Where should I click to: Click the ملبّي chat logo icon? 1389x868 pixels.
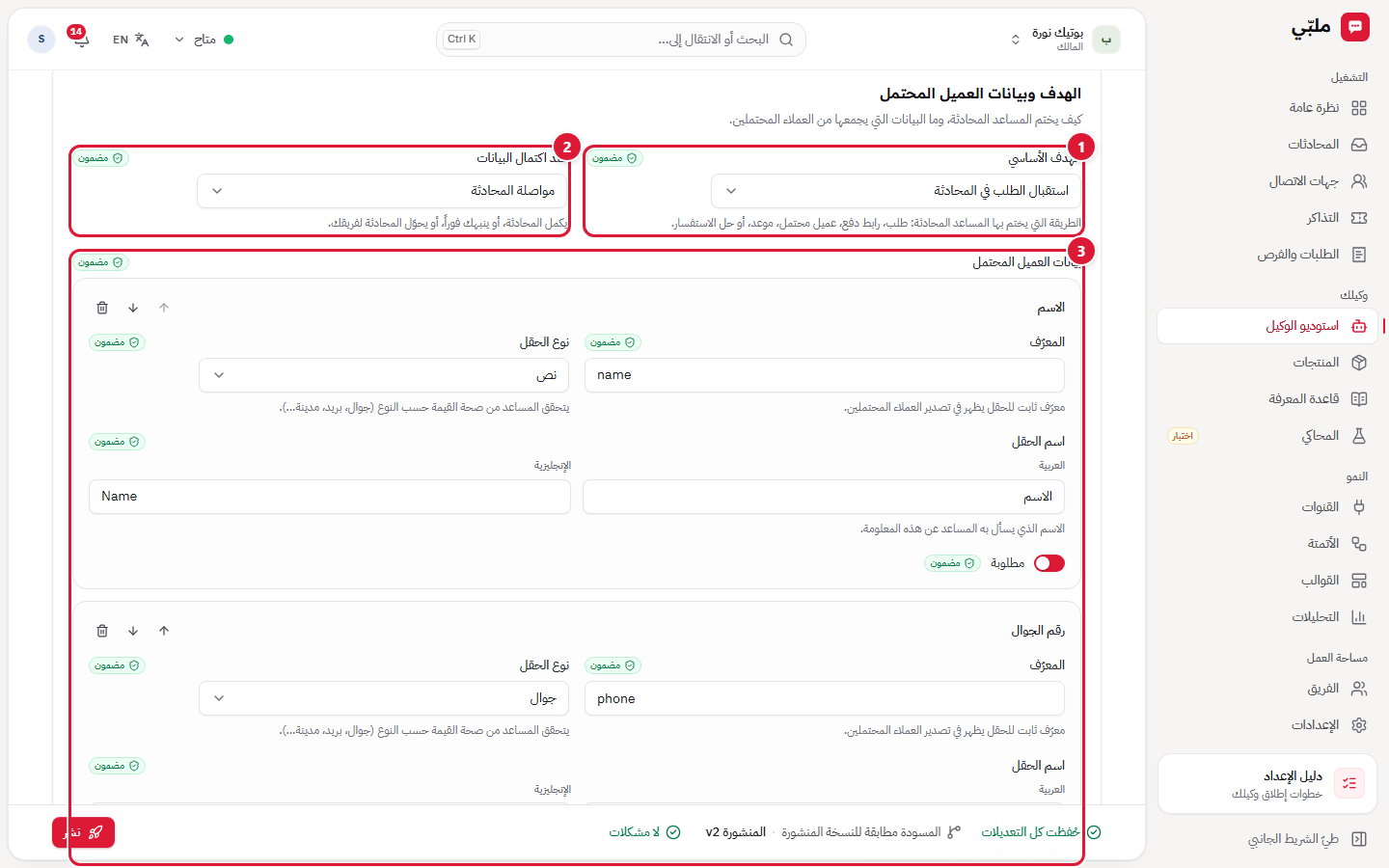click(1355, 27)
